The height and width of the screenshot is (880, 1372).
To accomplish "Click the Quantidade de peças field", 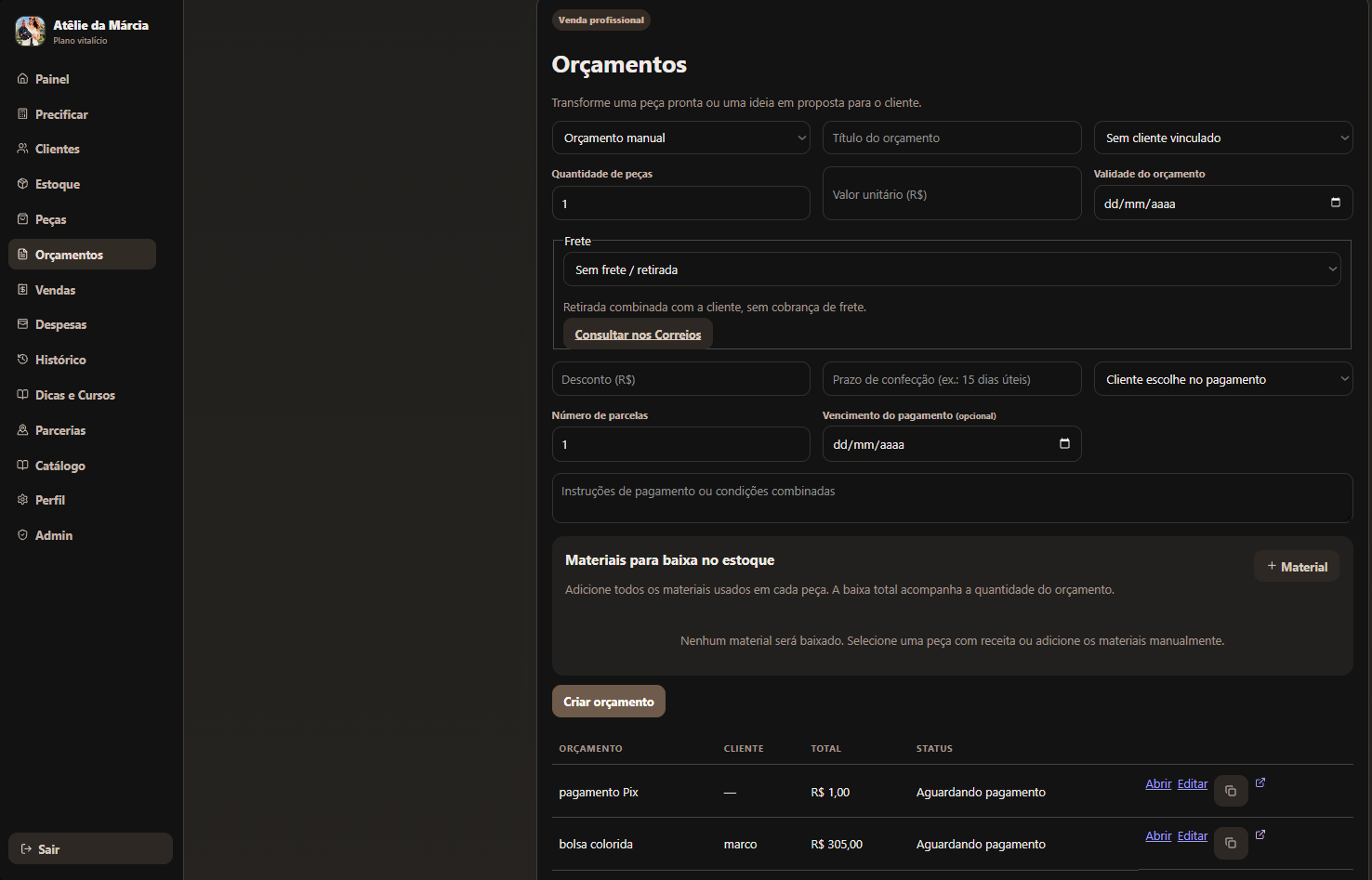I will (681, 203).
